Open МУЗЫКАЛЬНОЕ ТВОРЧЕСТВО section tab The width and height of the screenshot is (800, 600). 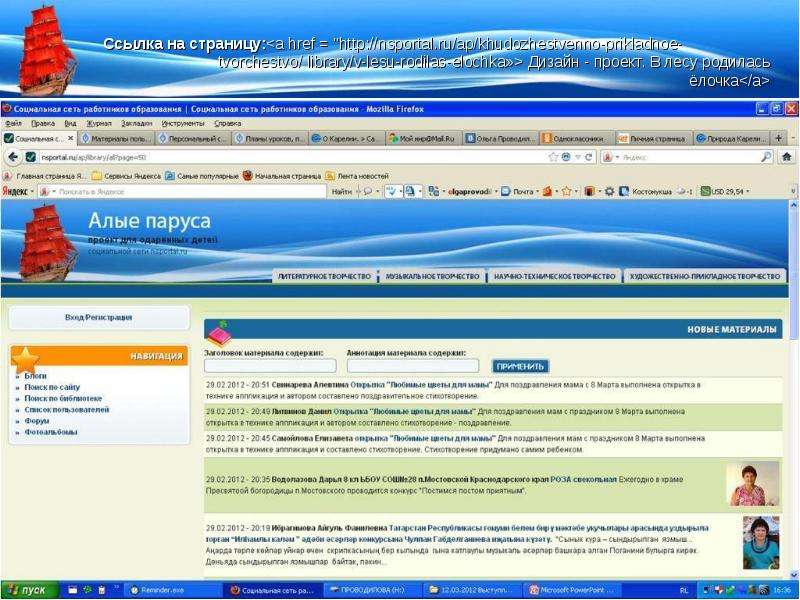(432, 276)
